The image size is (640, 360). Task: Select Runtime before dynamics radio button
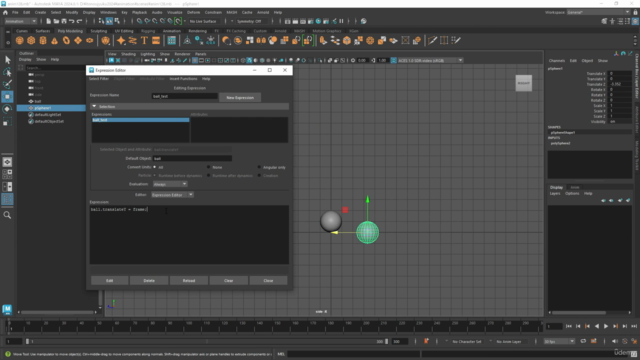click(155, 176)
